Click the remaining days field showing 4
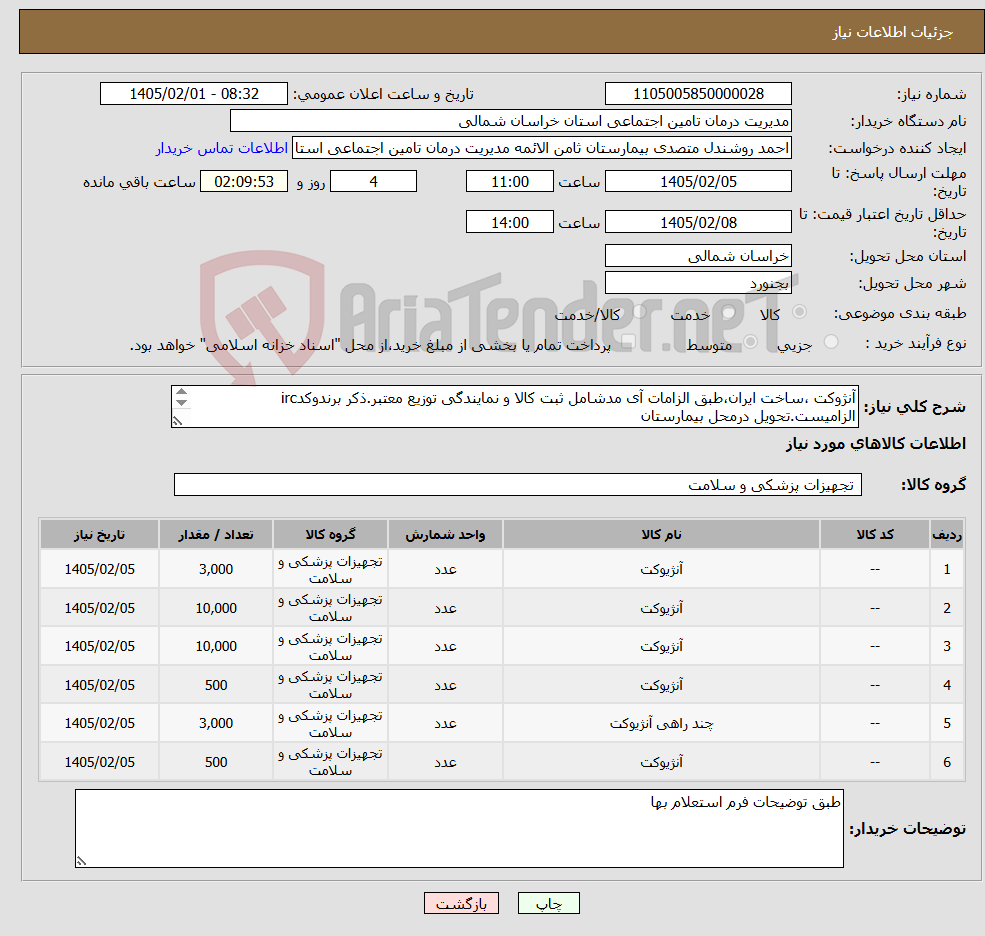The image size is (985, 936). (x=373, y=182)
